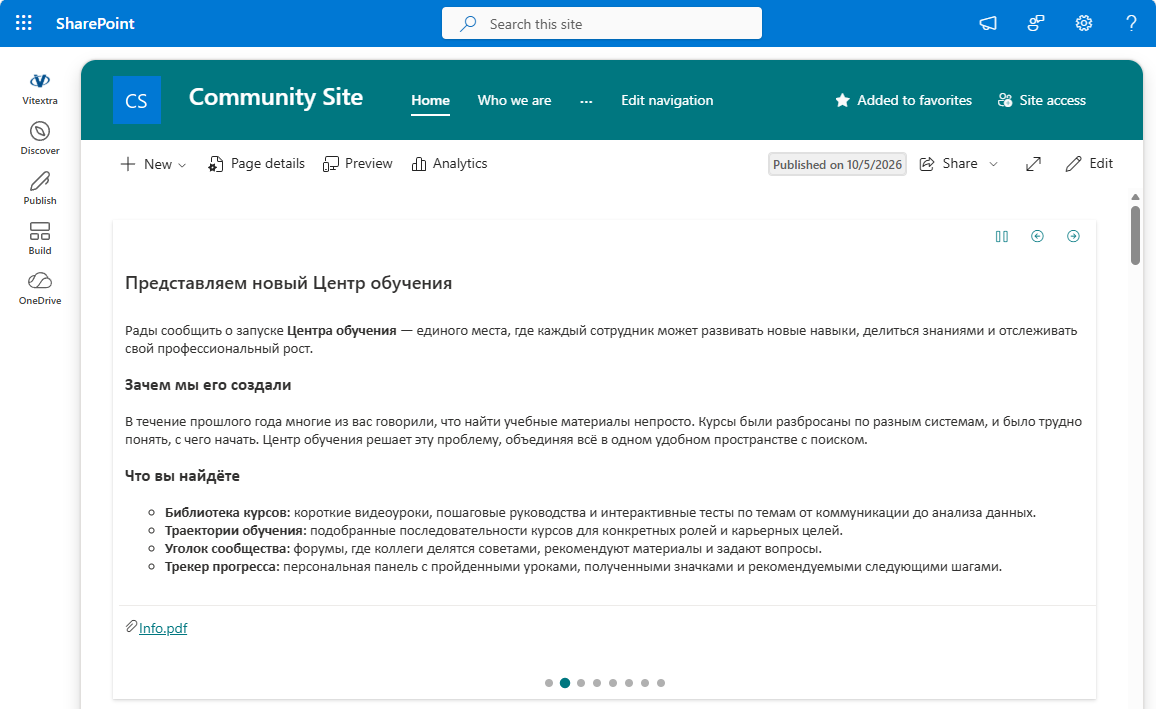Open the Help question mark icon
This screenshot has width=1156, height=709.
pyautogui.click(x=1131, y=24)
